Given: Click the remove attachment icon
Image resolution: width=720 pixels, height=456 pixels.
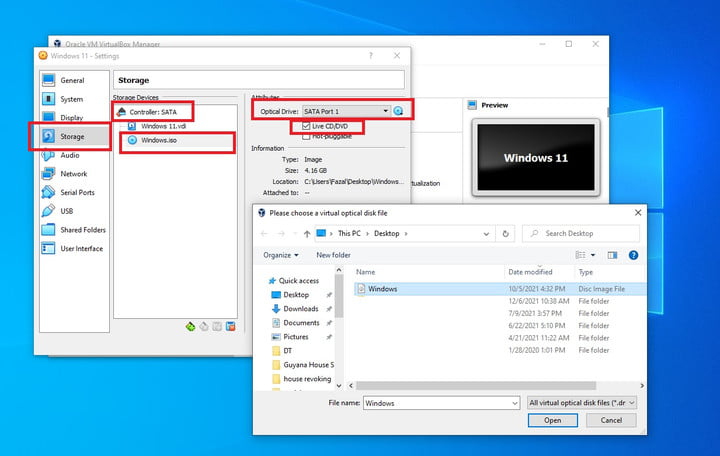Looking at the screenshot, I should click(x=231, y=327).
